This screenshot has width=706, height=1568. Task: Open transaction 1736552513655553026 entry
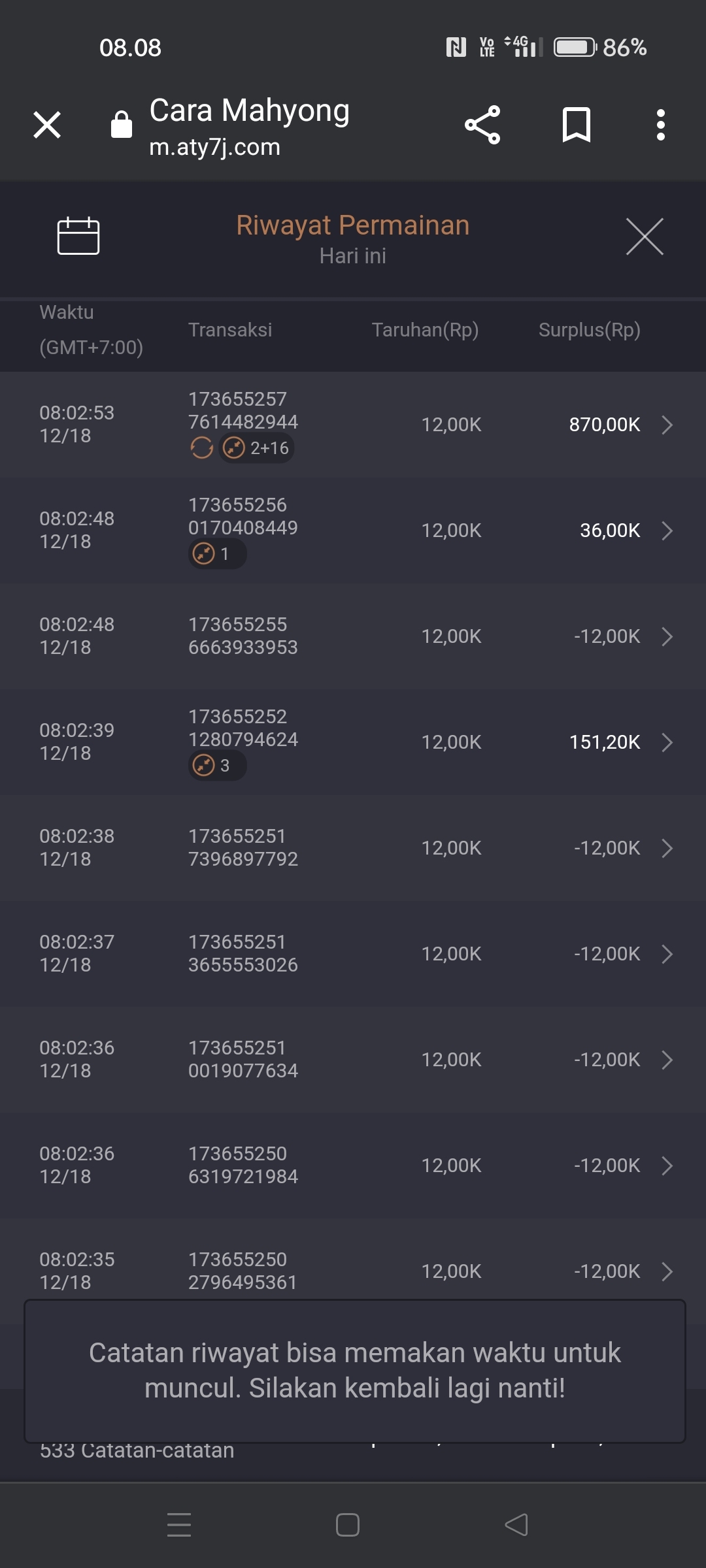click(x=243, y=954)
